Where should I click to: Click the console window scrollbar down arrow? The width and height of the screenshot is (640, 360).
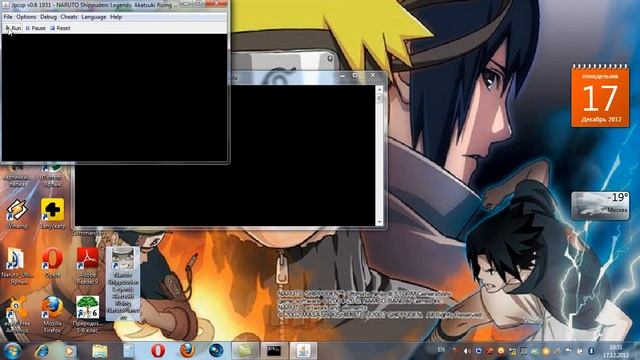[x=380, y=222]
